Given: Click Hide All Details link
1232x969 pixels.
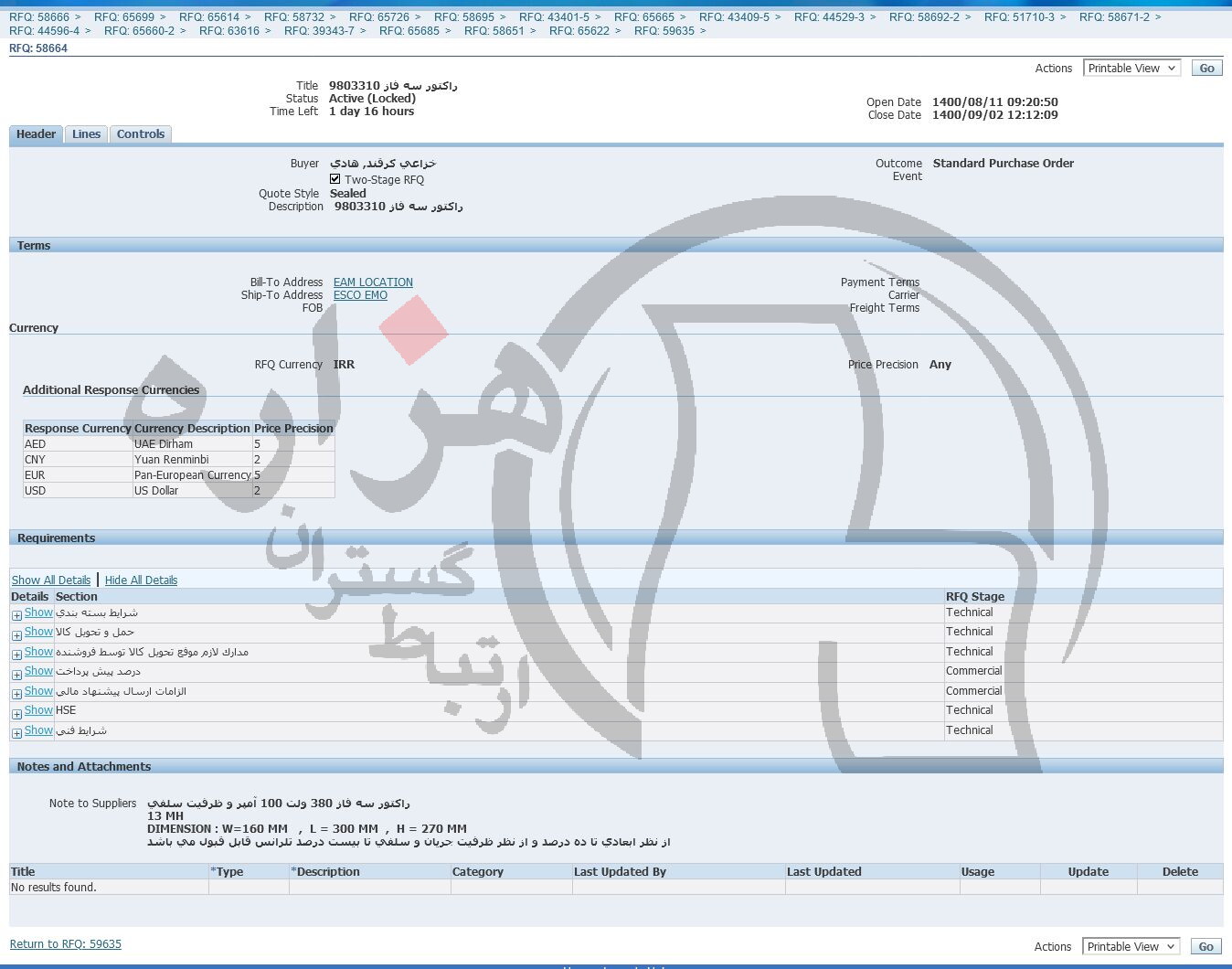Looking at the screenshot, I should 141,580.
